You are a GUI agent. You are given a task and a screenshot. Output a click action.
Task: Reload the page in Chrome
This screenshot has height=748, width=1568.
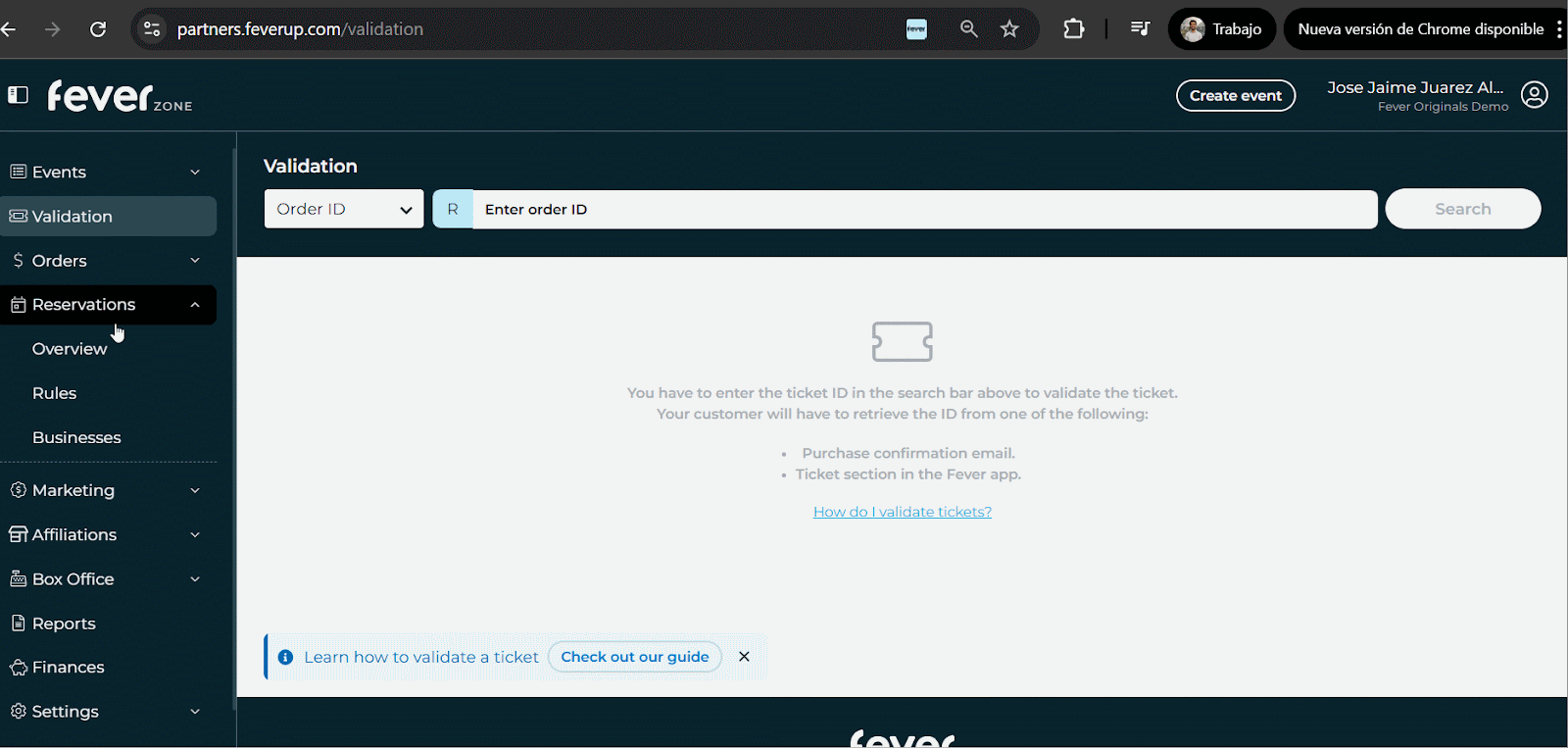98,29
